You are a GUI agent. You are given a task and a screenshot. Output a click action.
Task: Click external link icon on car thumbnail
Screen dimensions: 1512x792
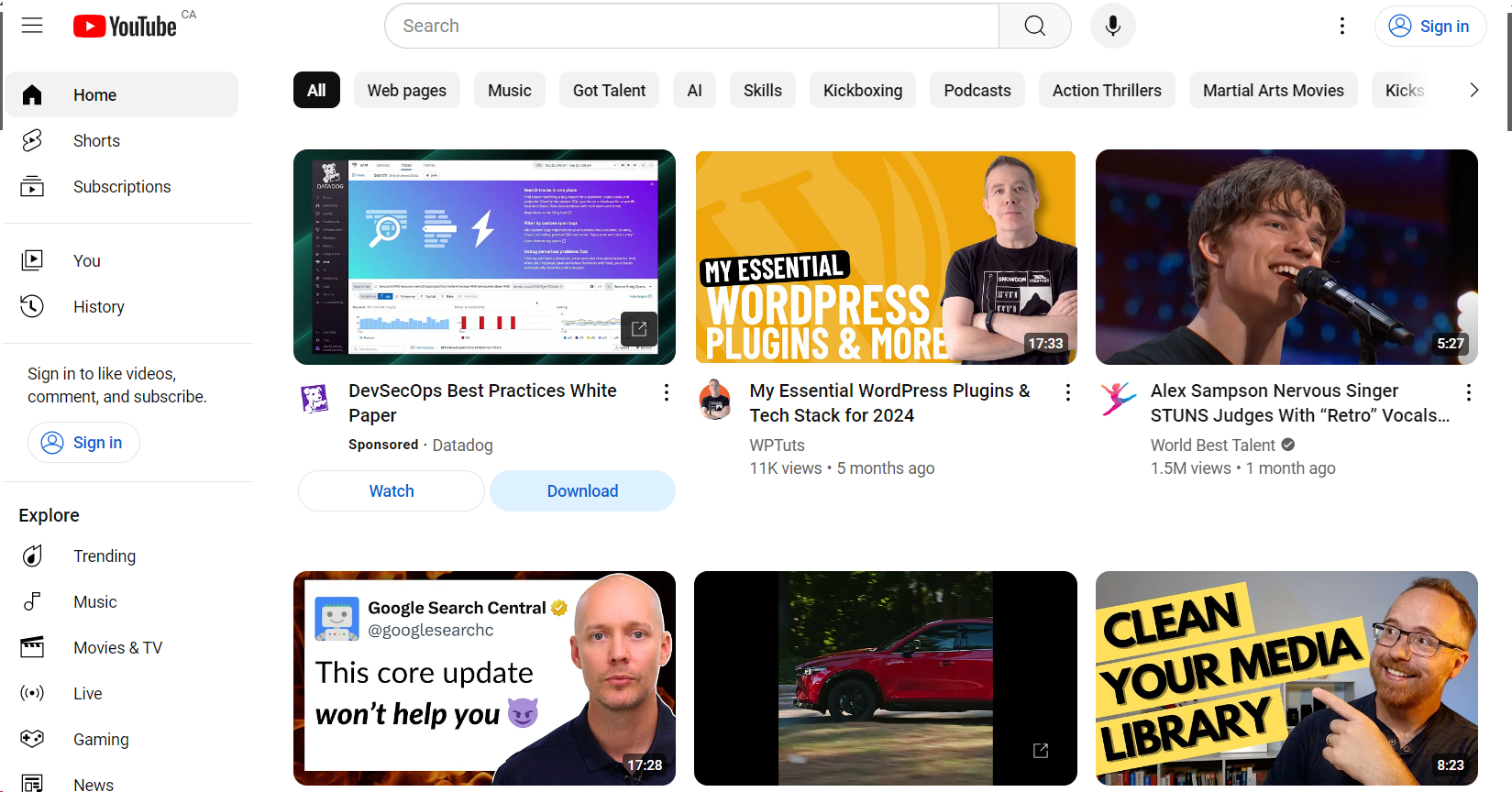1041,751
